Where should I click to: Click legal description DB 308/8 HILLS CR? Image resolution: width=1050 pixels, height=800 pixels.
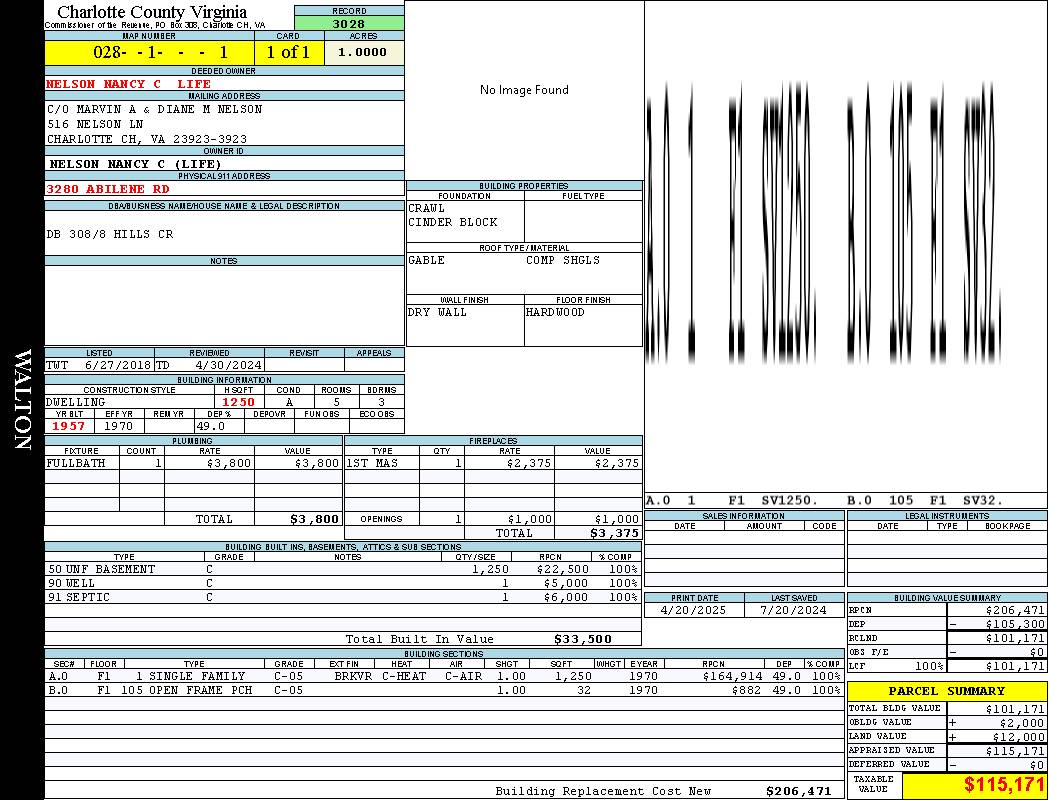110,234
